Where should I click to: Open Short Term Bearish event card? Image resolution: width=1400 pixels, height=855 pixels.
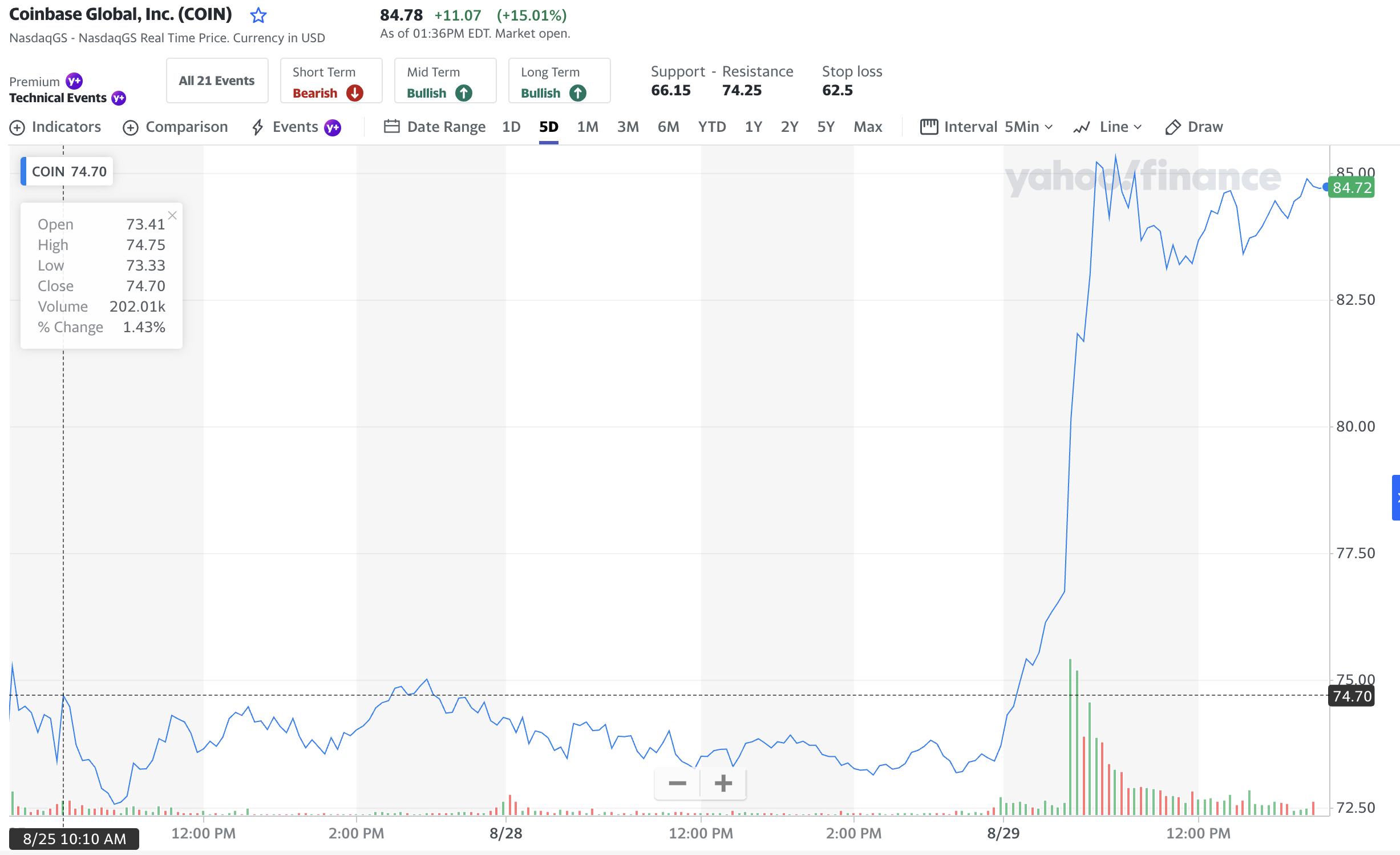[x=331, y=81]
